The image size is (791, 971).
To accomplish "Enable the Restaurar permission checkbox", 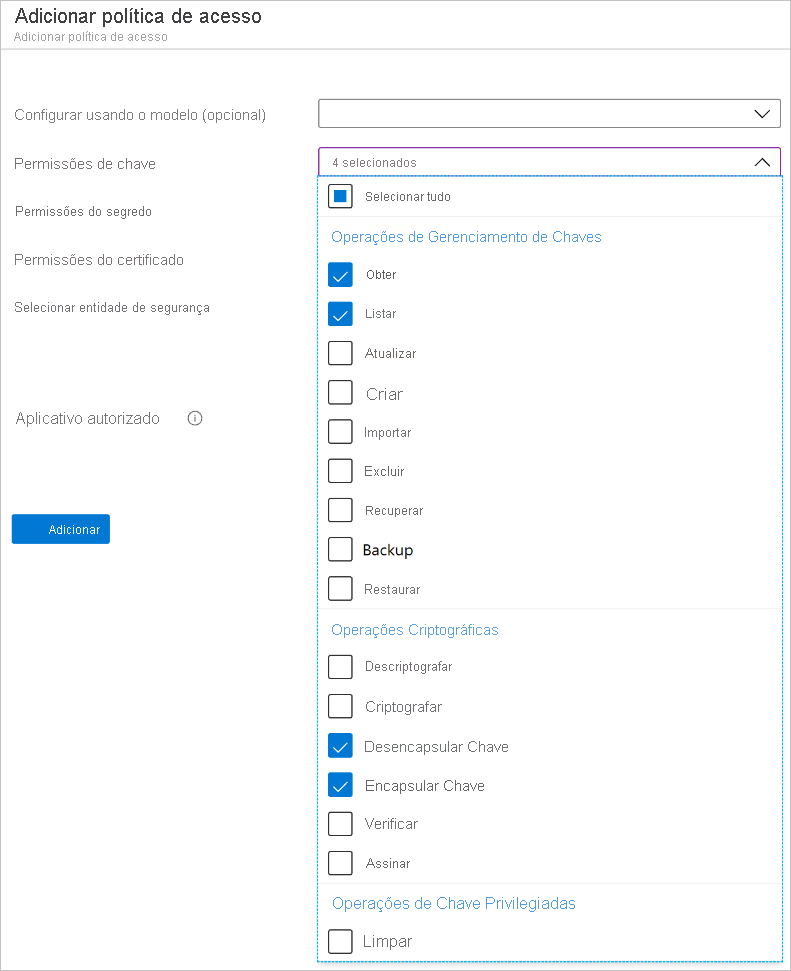I will (x=340, y=589).
